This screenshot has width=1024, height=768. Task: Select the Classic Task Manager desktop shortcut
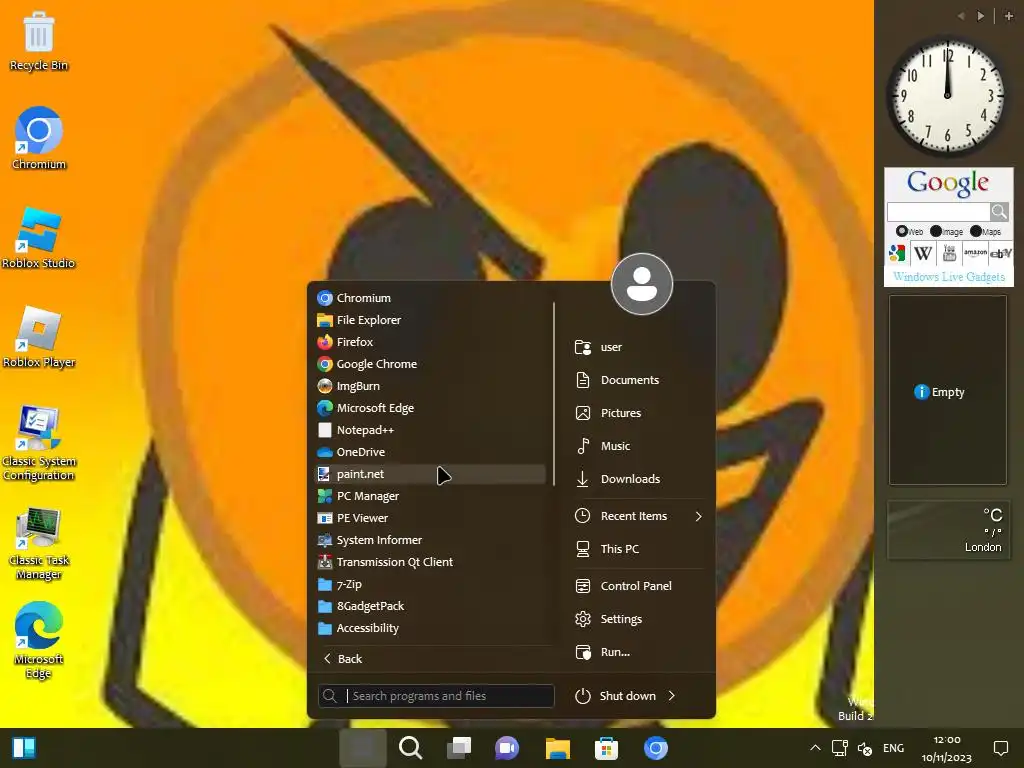tap(39, 543)
